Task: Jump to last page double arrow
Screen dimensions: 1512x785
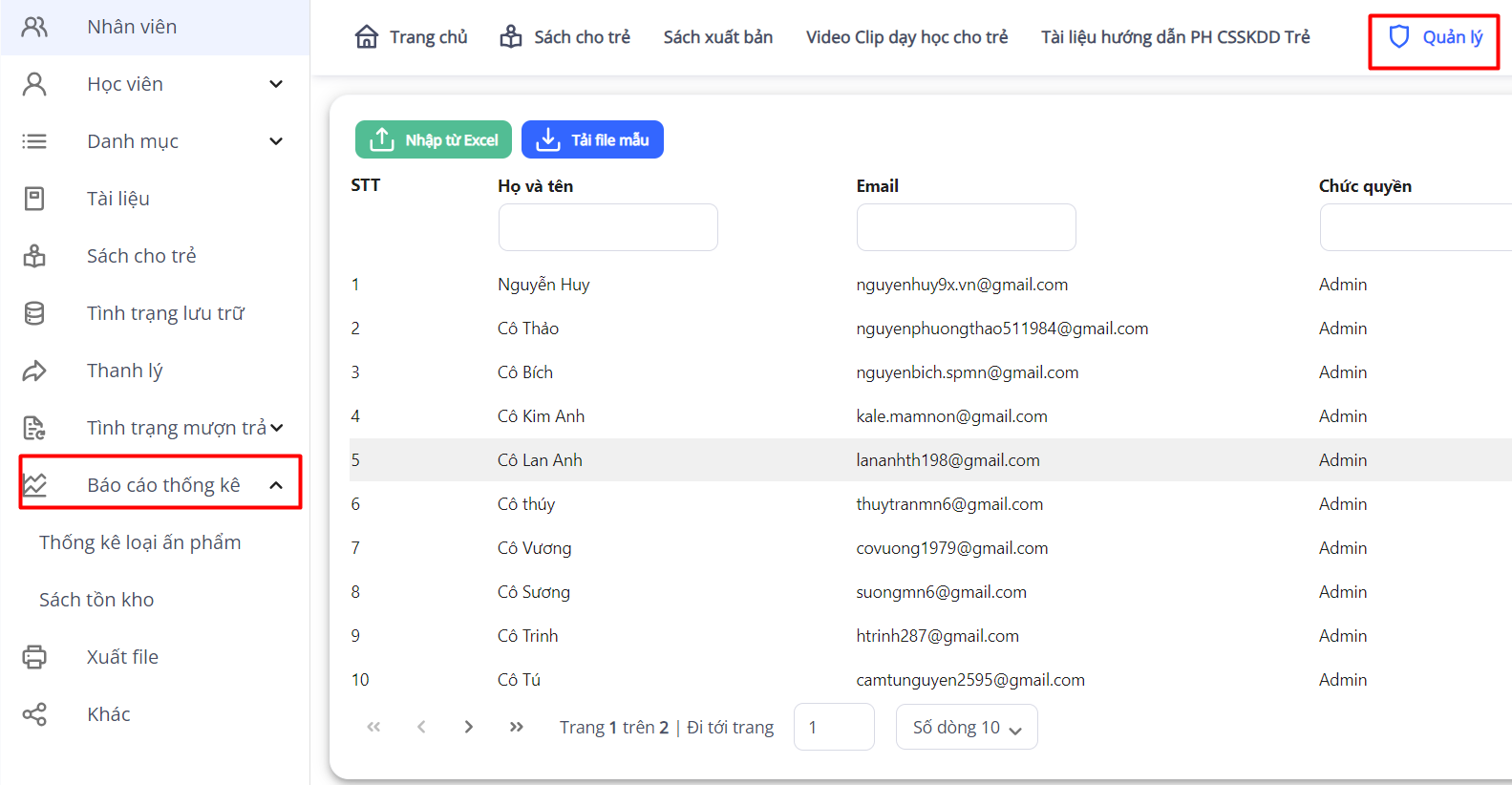Action: [x=516, y=727]
